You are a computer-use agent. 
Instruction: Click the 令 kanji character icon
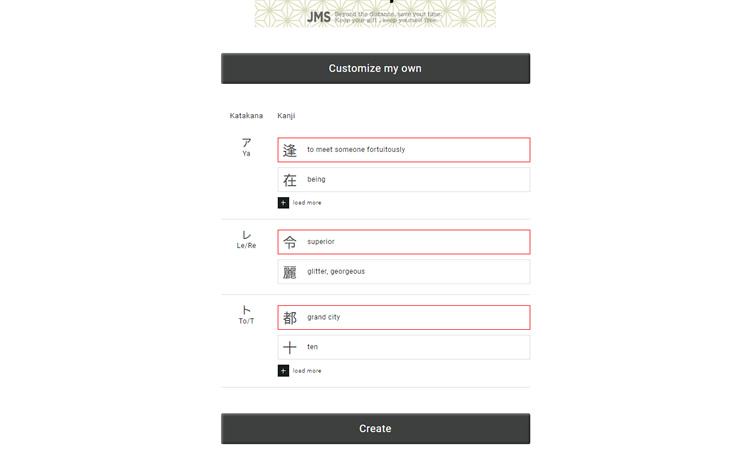[290, 242]
